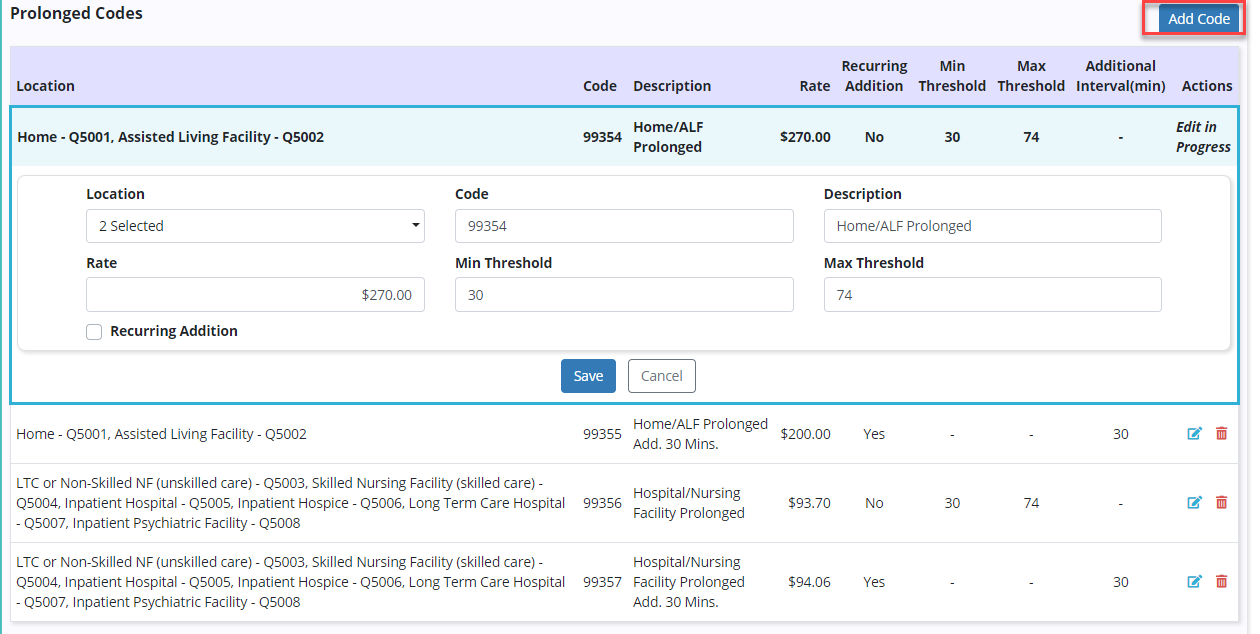Enable the Recurring Addition checkbox
Image resolution: width=1260 pixels, height=634 pixels.
[x=94, y=332]
